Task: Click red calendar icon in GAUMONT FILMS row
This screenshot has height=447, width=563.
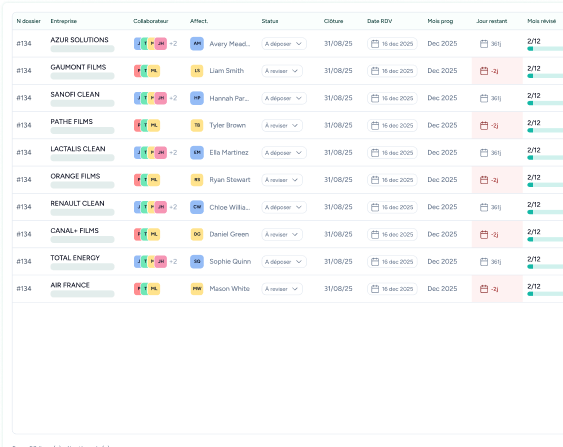Action: [484, 71]
